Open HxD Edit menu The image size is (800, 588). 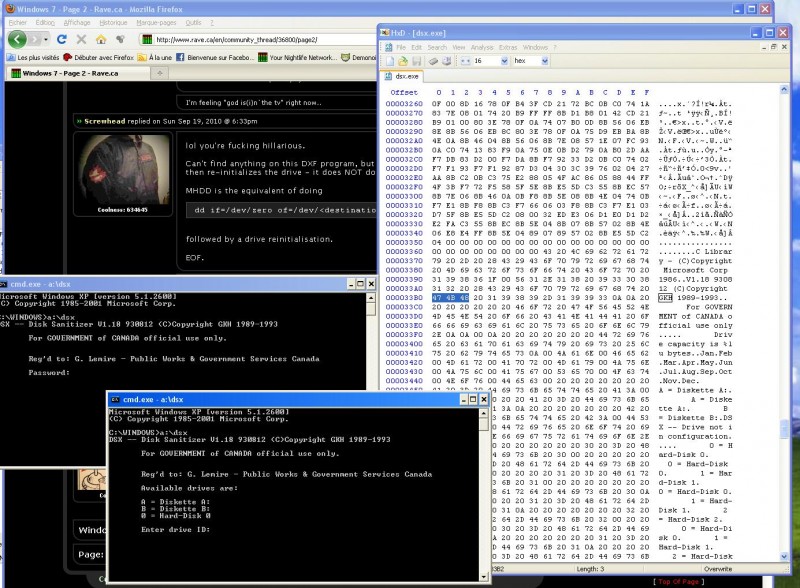click(x=416, y=47)
